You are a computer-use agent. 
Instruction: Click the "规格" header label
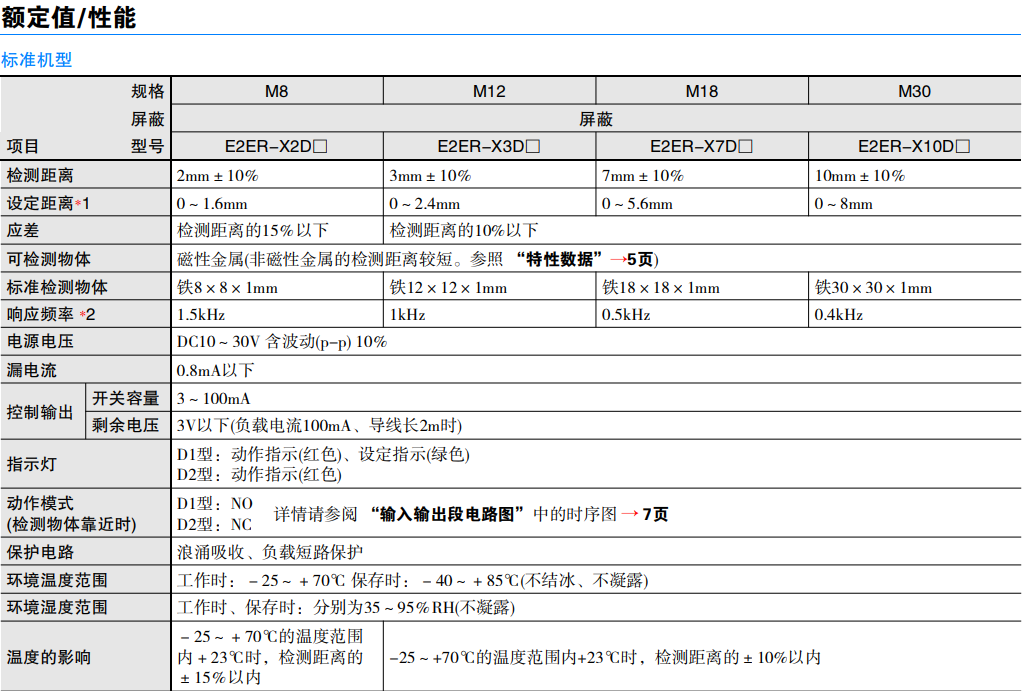[148, 92]
